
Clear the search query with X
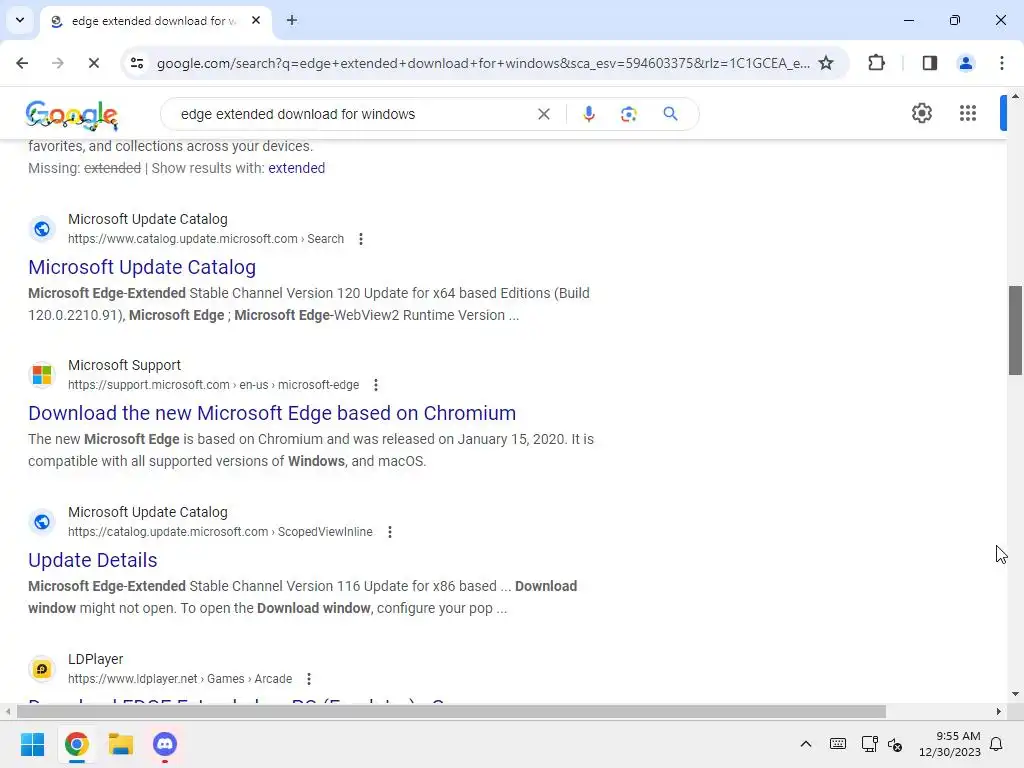pos(543,114)
